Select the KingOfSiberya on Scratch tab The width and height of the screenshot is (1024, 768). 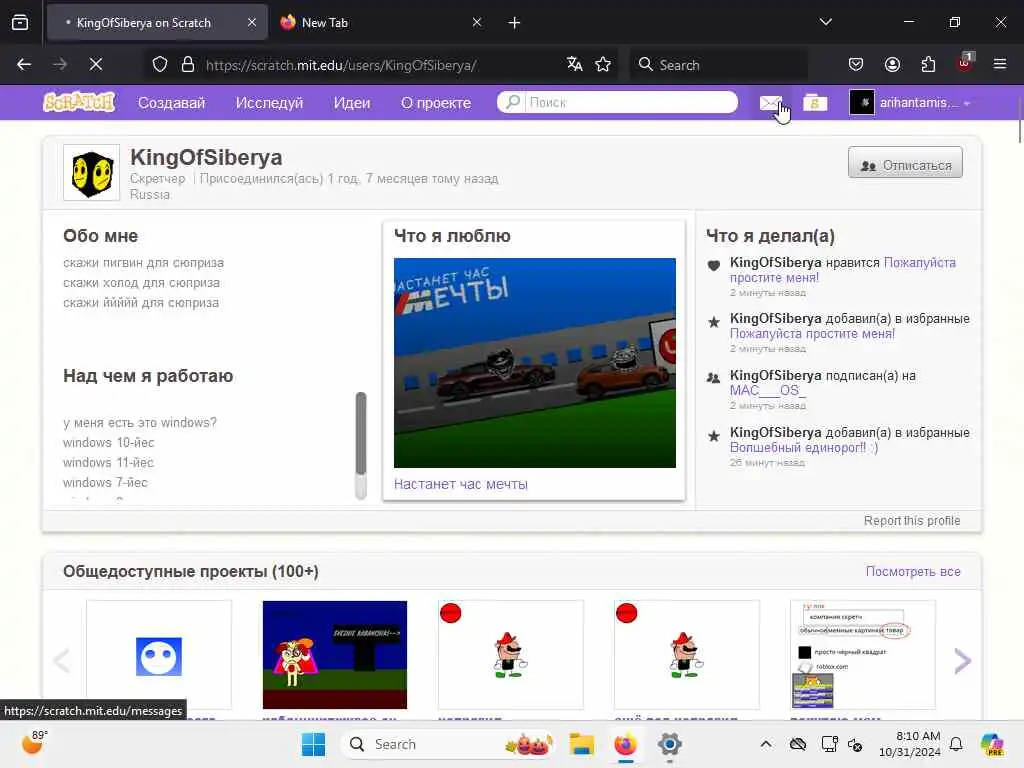157,23
